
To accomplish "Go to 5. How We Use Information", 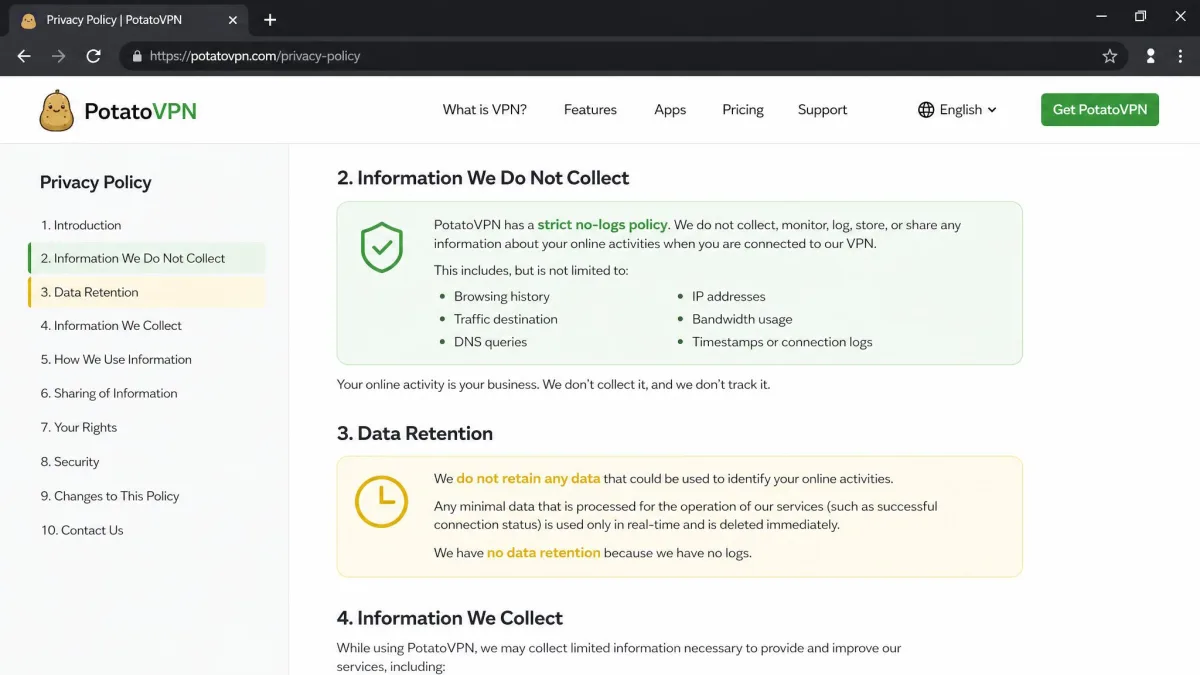I will point(116,359).
